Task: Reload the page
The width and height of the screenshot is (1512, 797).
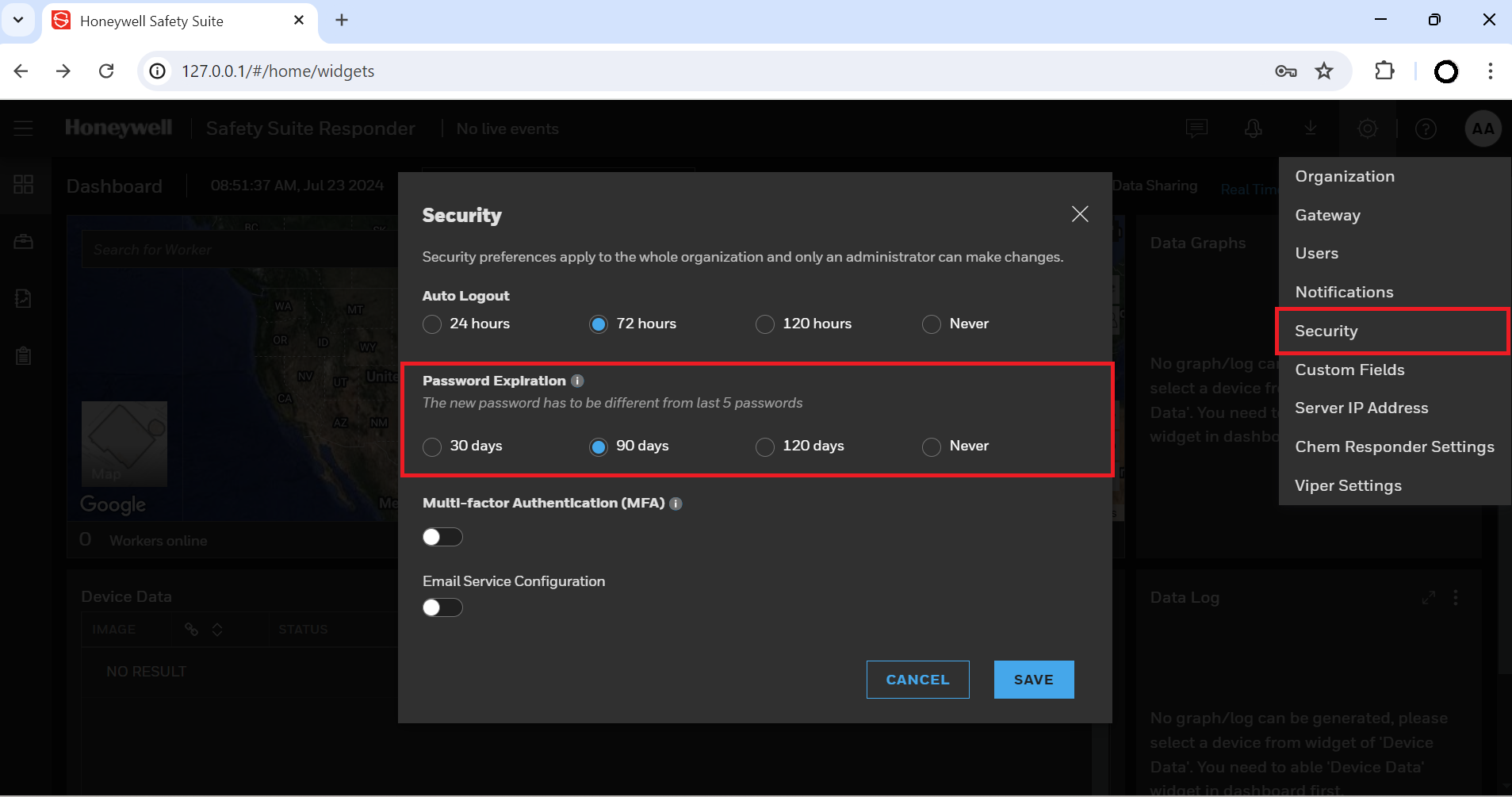Action: [106, 71]
